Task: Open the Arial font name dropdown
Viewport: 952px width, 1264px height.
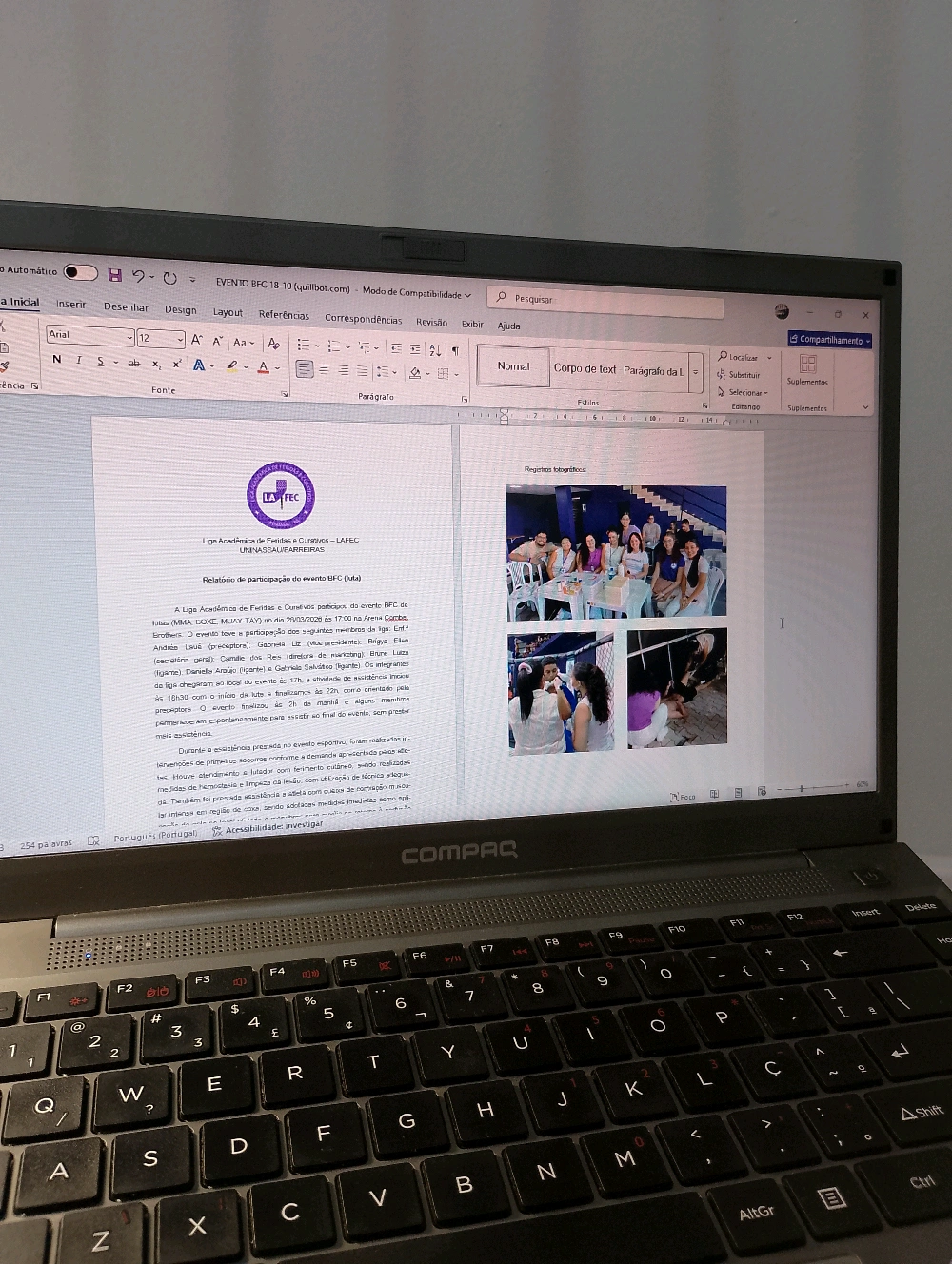Action: 129,337
